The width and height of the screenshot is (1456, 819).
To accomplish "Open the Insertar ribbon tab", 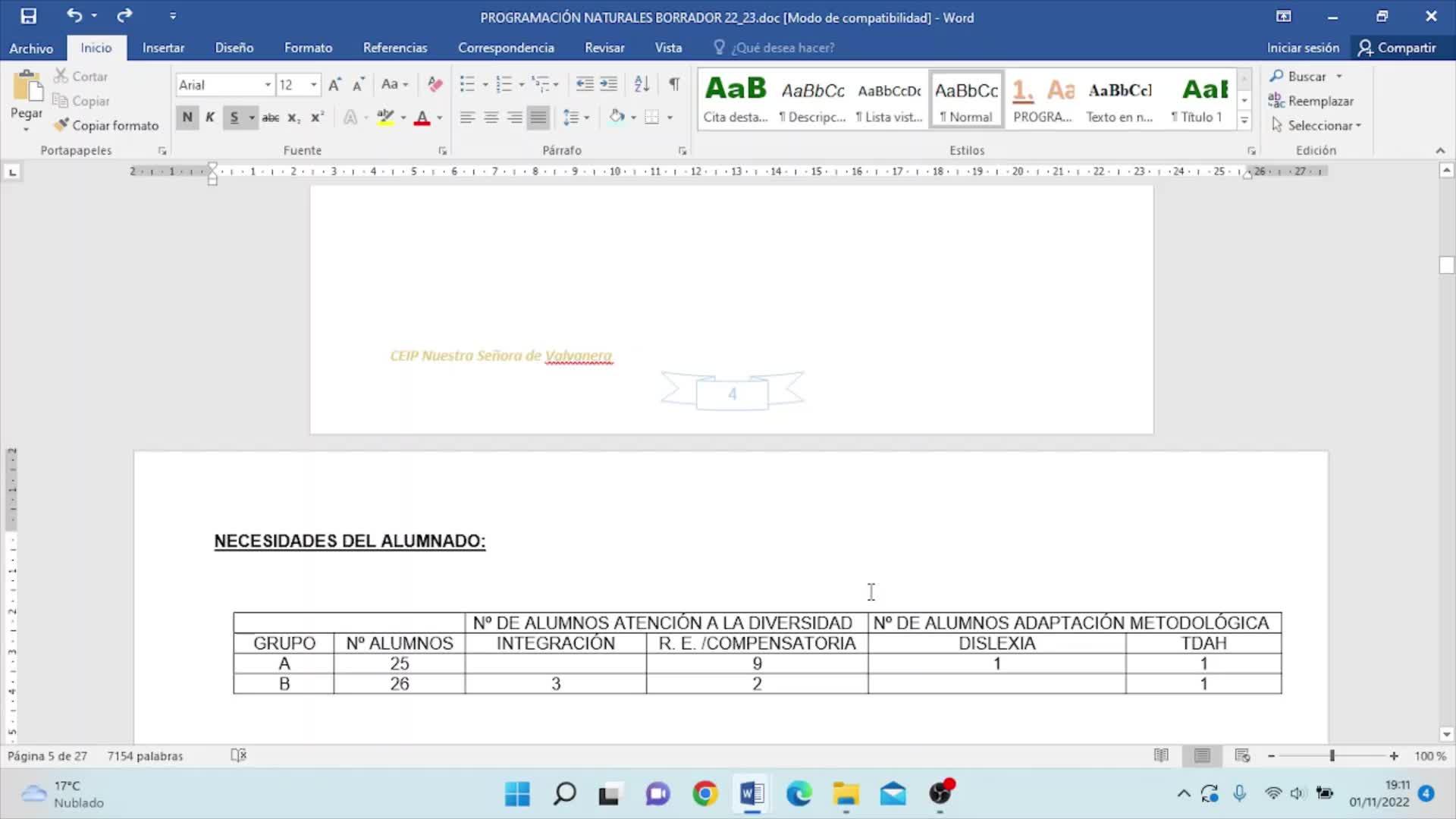I will [163, 48].
